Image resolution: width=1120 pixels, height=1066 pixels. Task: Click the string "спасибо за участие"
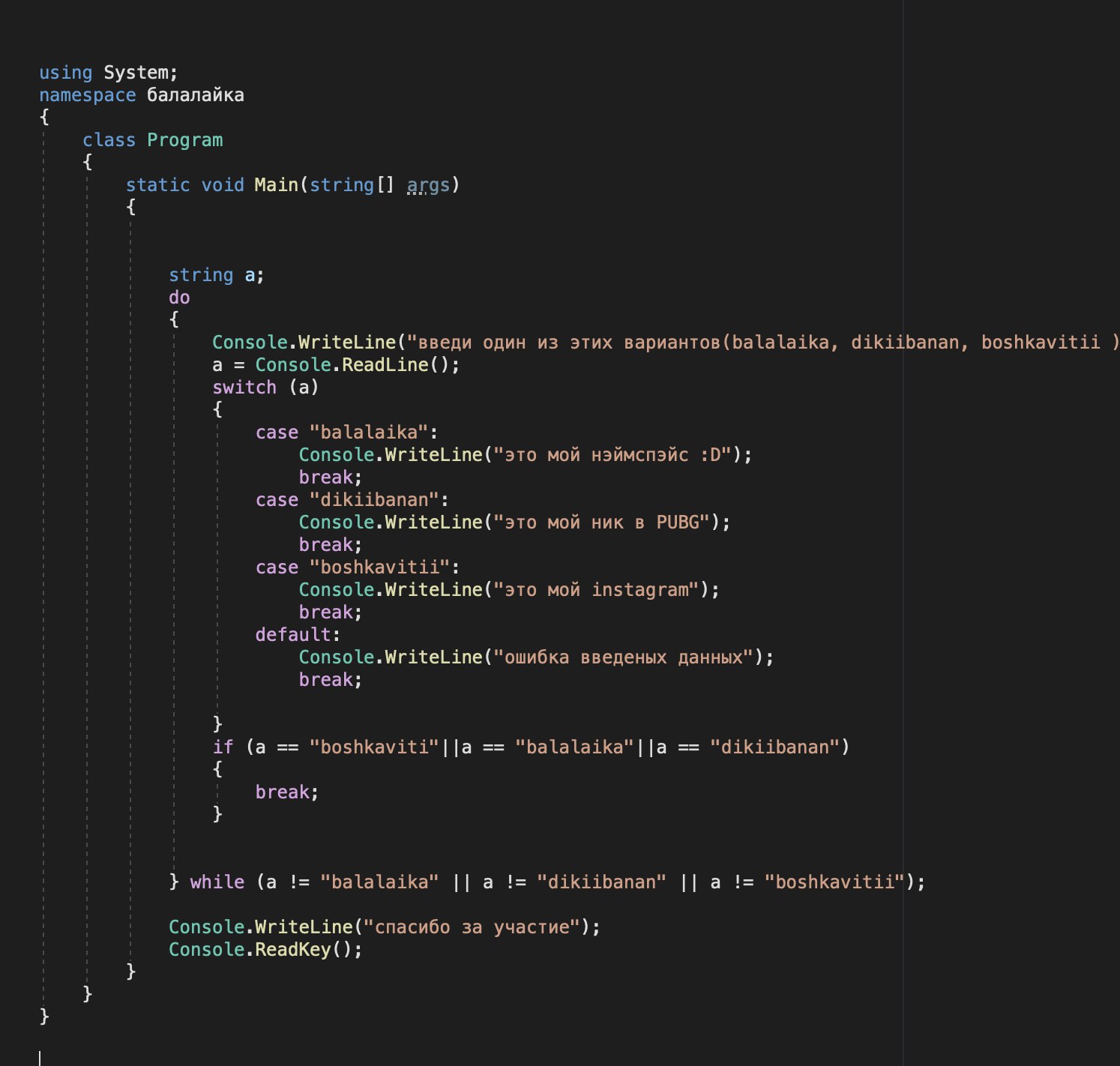472,927
